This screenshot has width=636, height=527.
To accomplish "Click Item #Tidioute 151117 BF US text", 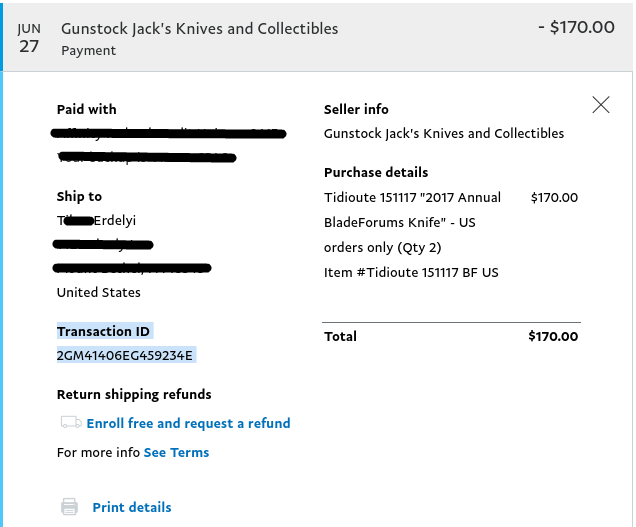I will point(411,272).
